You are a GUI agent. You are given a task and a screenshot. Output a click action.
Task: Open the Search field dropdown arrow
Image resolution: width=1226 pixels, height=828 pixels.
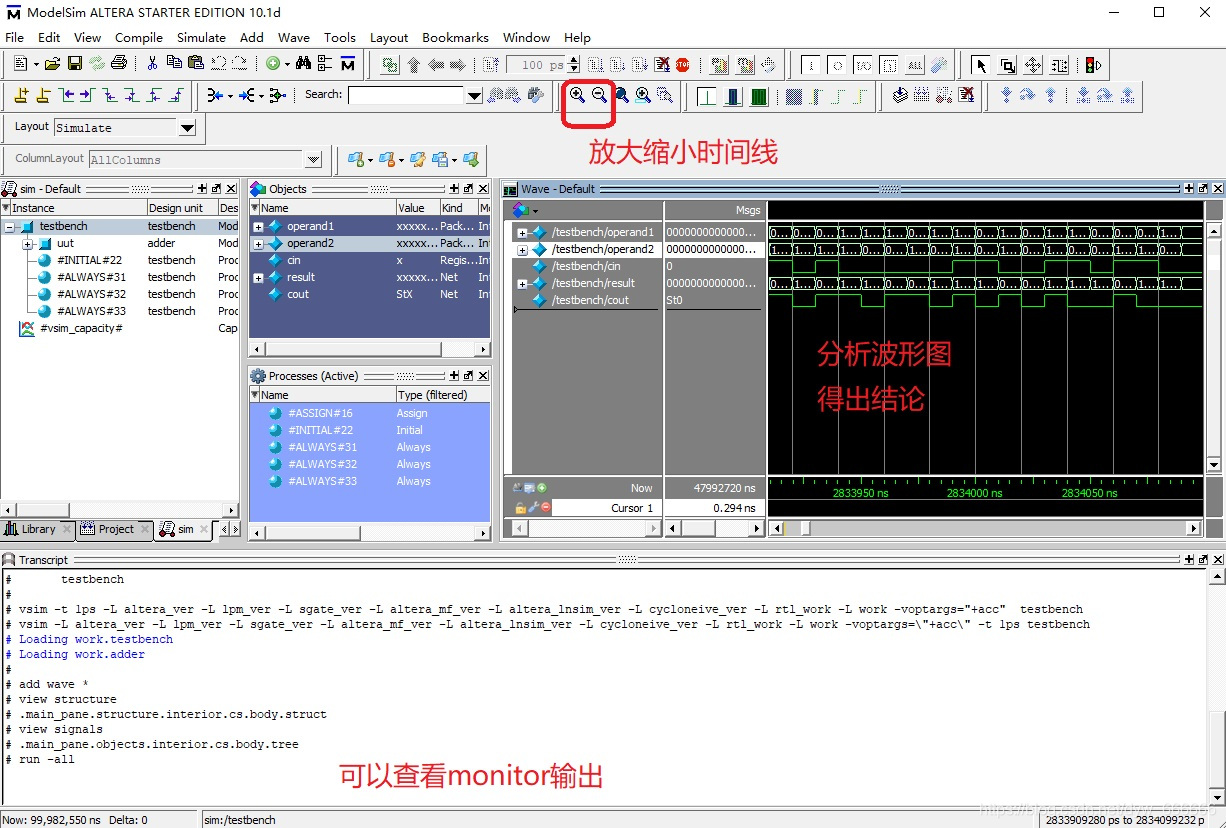[x=474, y=95]
